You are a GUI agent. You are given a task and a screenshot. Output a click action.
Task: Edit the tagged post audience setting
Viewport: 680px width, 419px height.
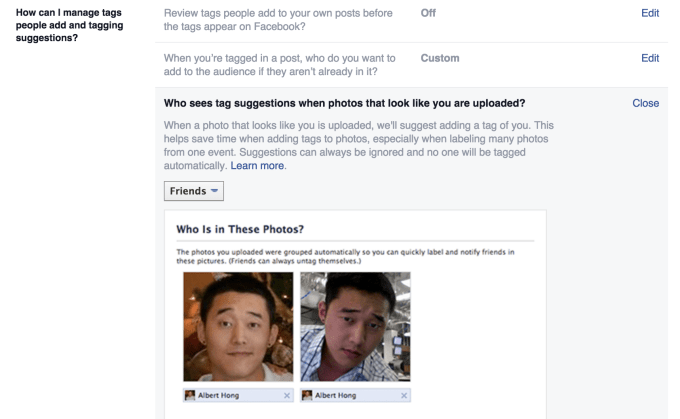[650, 58]
